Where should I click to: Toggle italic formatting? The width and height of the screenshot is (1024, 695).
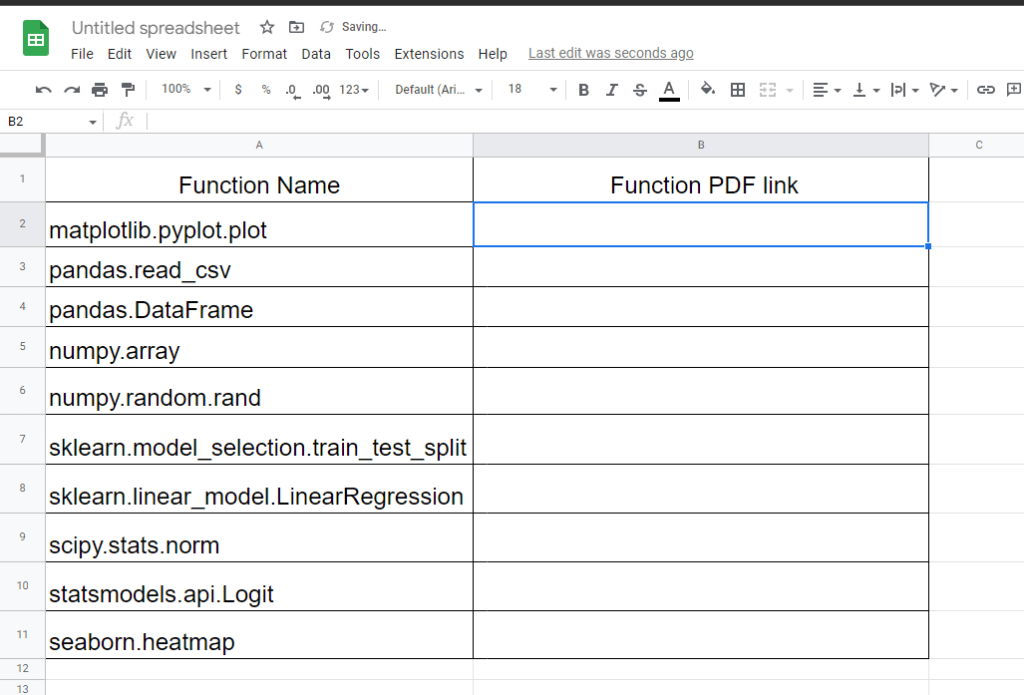point(611,89)
